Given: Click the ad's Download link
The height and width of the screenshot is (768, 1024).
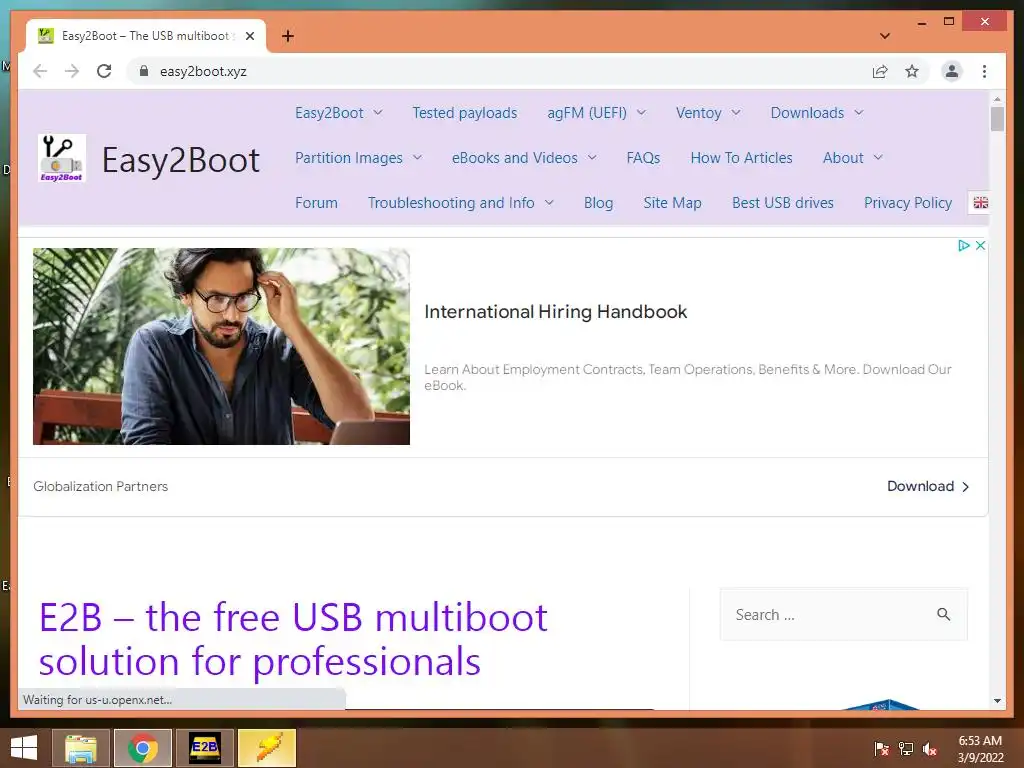Looking at the screenshot, I should coord(927,486).
